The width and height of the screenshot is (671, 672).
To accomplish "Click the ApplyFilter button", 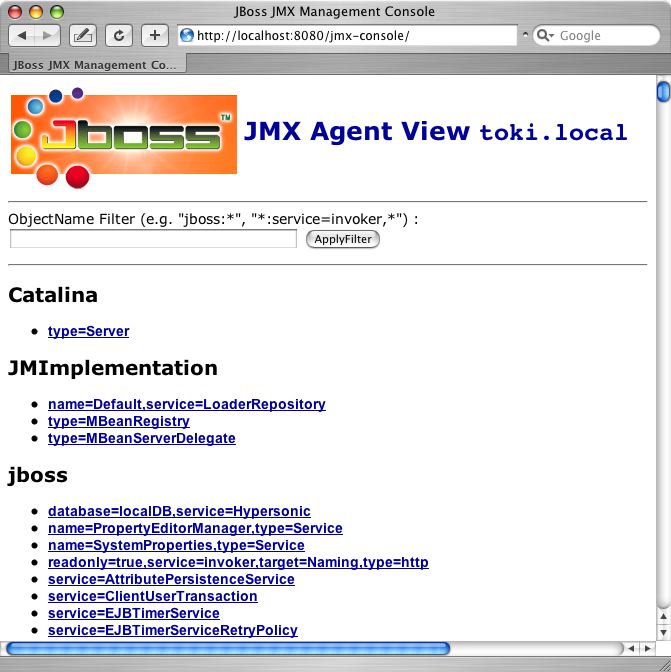I will pos(343,239).
